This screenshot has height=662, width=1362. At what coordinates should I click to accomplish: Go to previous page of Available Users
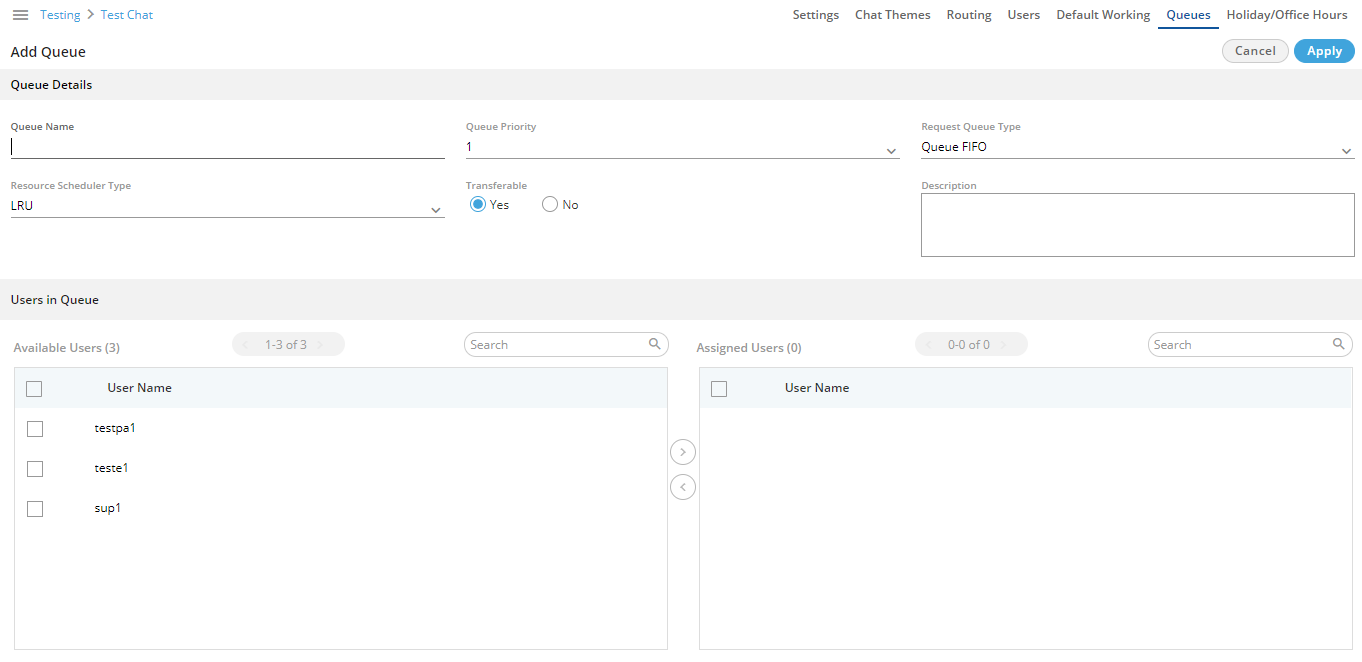pos(246,345)
